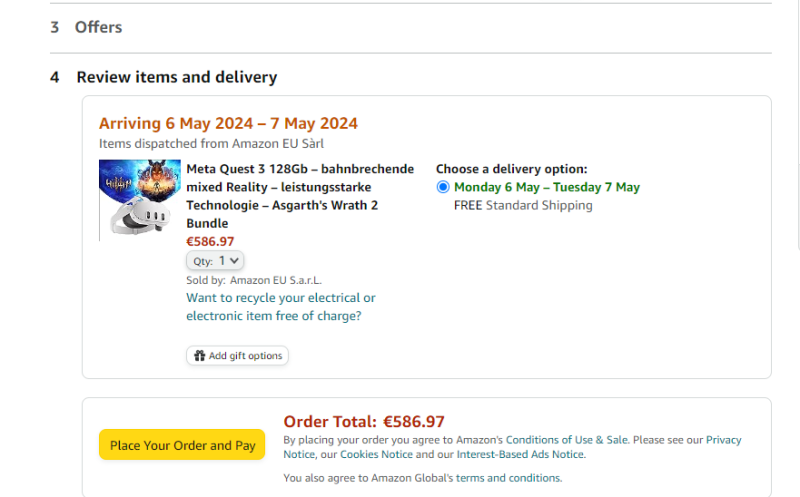This screenshot has width=800, height=497.
Task: Click the step number 3 beside Offers
Action: click(x=55, y=27)
